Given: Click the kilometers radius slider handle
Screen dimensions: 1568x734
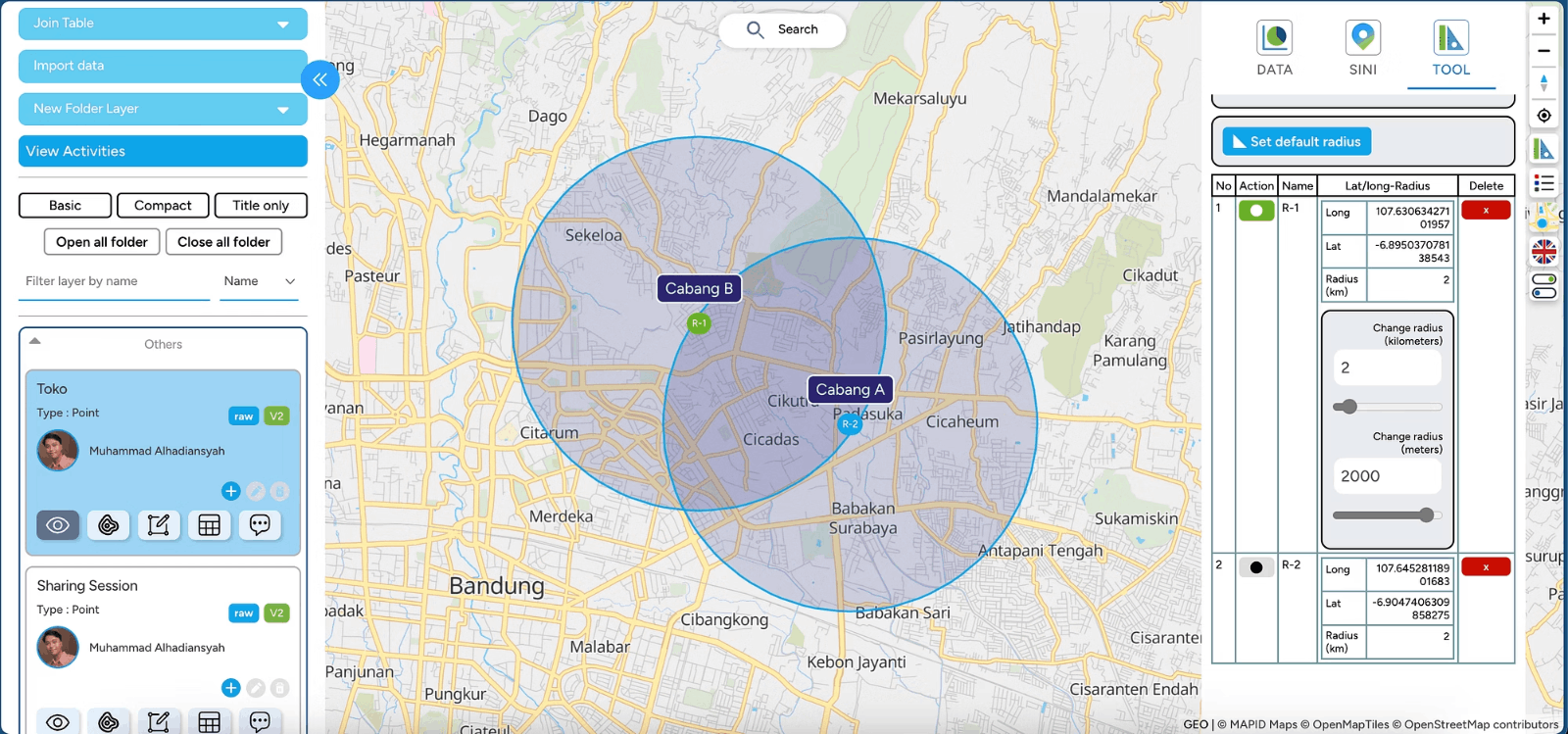Looking at the screenshot, I should click(1349, 407).
